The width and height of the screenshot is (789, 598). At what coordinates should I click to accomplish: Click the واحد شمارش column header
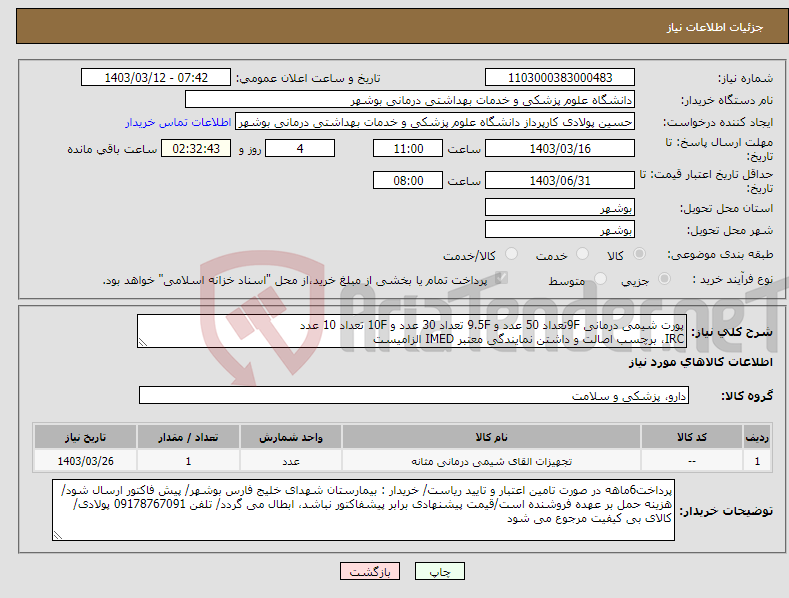coord(291,436)
